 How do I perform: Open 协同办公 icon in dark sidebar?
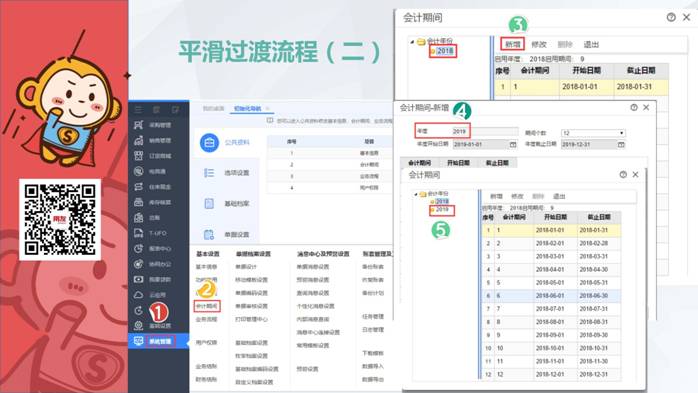[x=139, y=264]
